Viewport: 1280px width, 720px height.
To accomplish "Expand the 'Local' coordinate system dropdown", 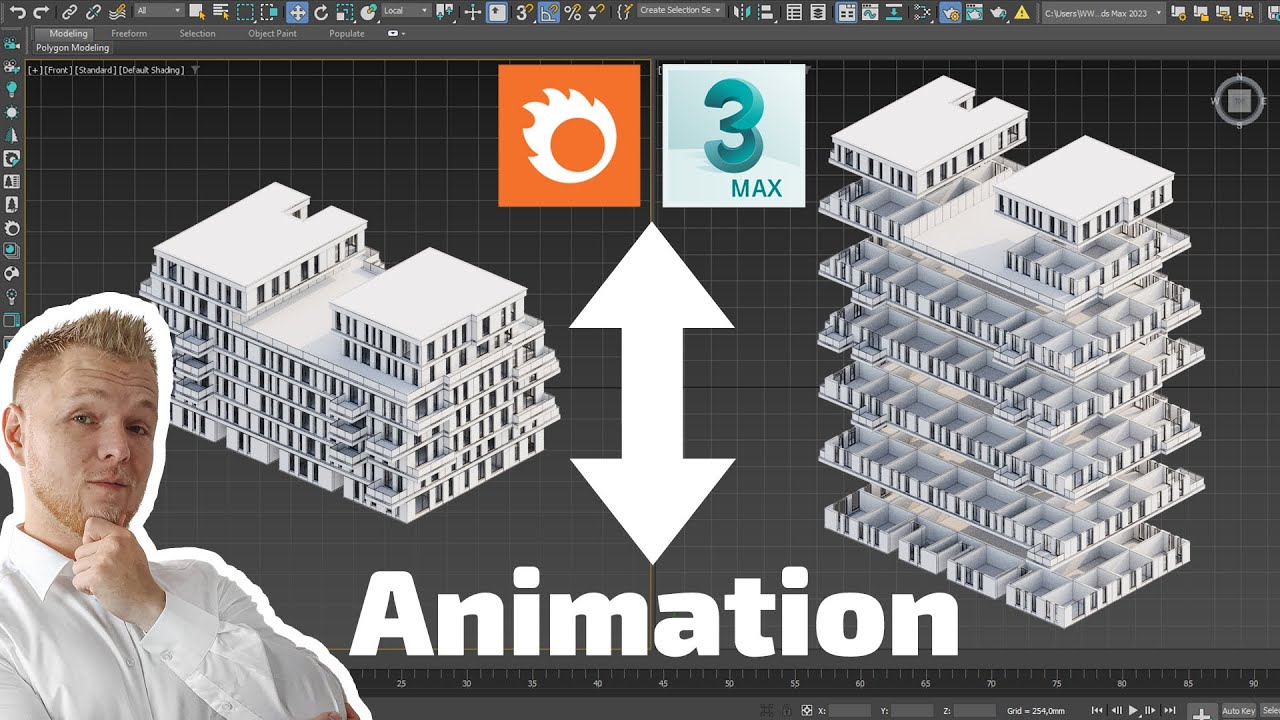I will click(x=406, y=11).
